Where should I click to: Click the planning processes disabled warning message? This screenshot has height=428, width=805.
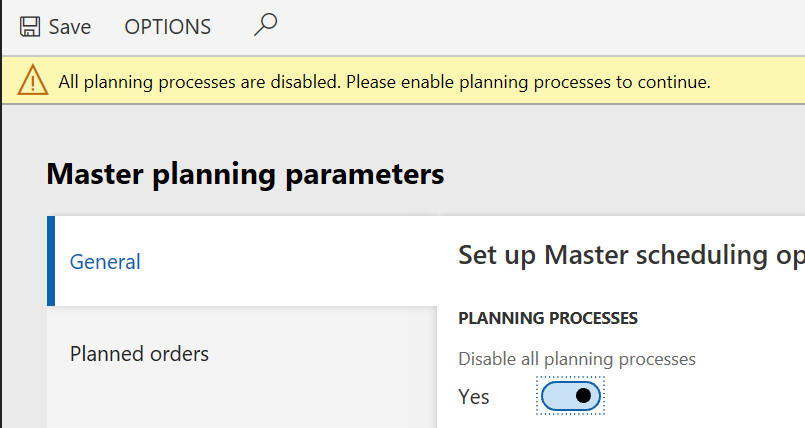click(x=384, y=82)
